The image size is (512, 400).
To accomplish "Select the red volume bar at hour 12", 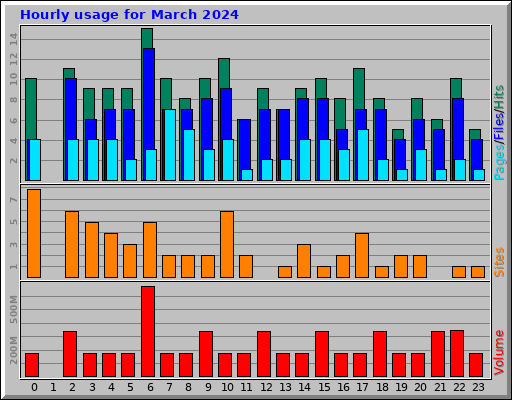I will [x=264, y=354].
